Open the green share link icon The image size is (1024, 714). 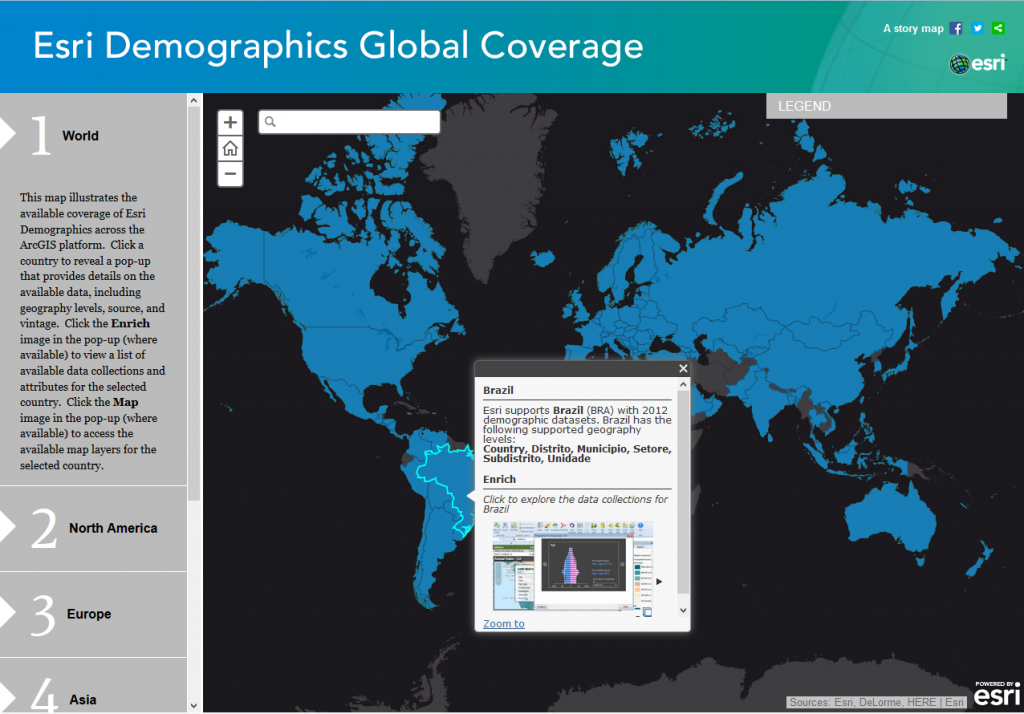click(x=998, y=28)
